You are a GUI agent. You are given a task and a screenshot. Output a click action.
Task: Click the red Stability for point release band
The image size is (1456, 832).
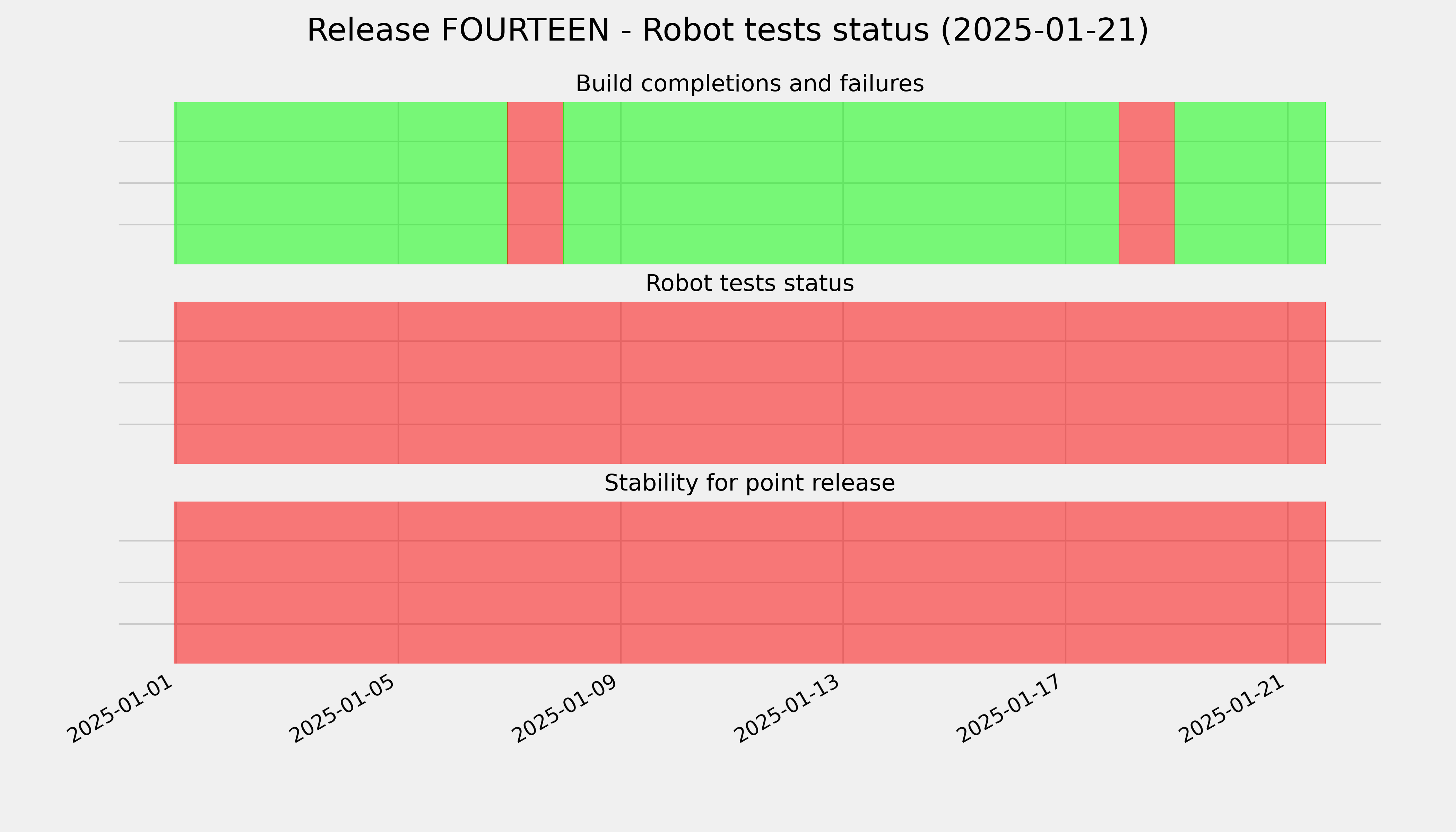(x=750, y=582)
